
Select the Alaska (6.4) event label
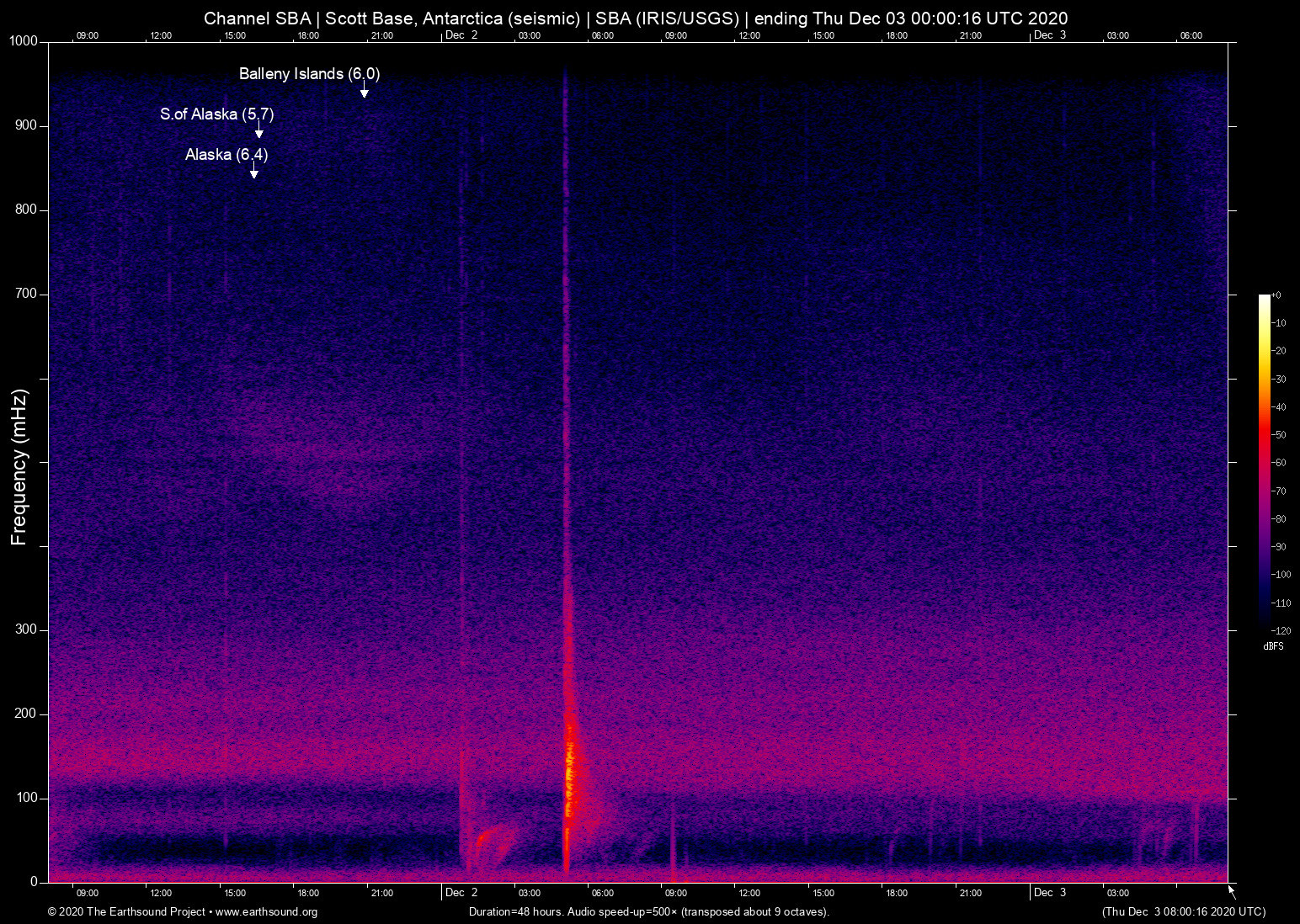(x=226, y=155)
